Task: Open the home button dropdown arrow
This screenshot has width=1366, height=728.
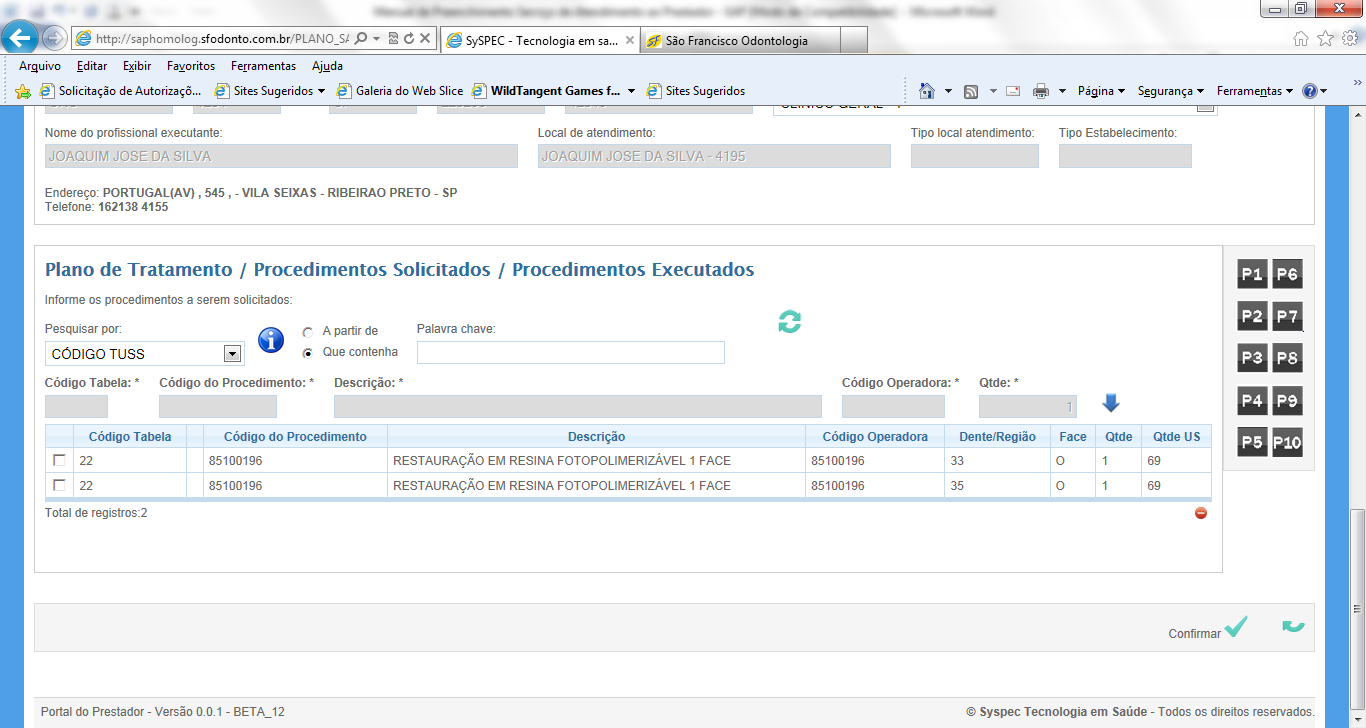Action: [948, 91]
